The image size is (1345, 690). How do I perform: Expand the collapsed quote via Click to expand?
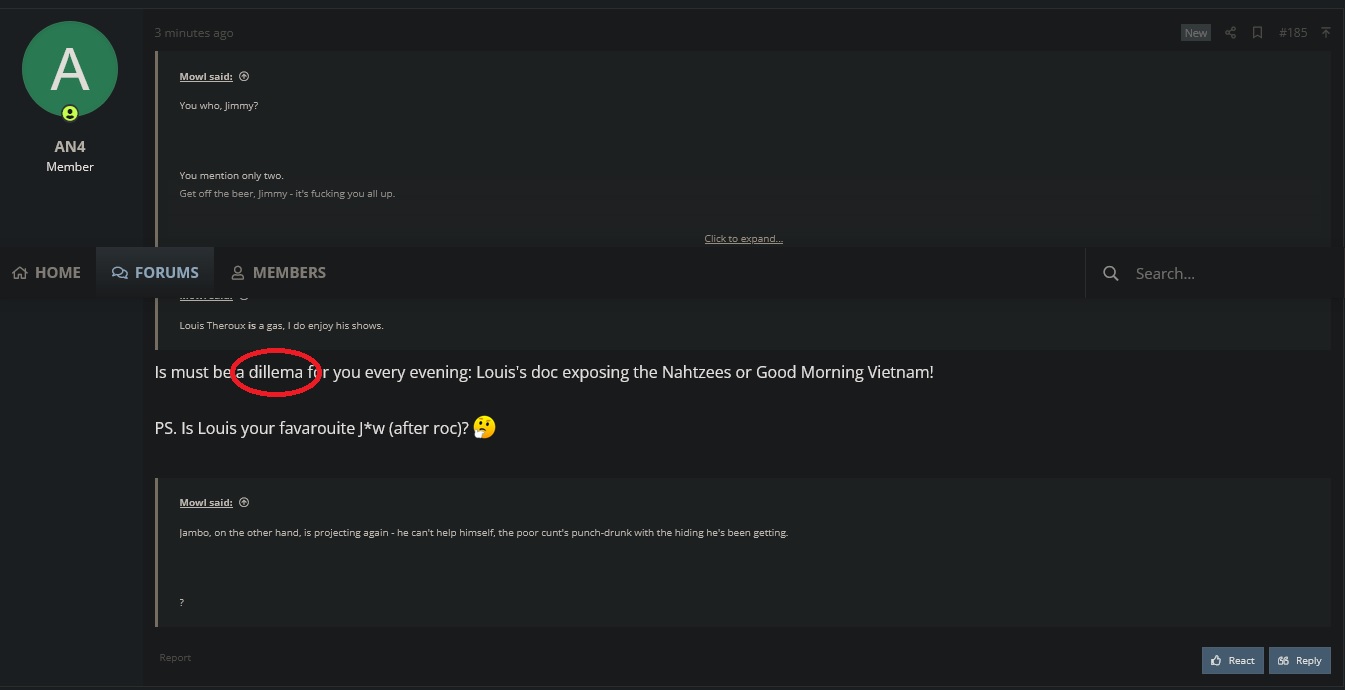743,239
